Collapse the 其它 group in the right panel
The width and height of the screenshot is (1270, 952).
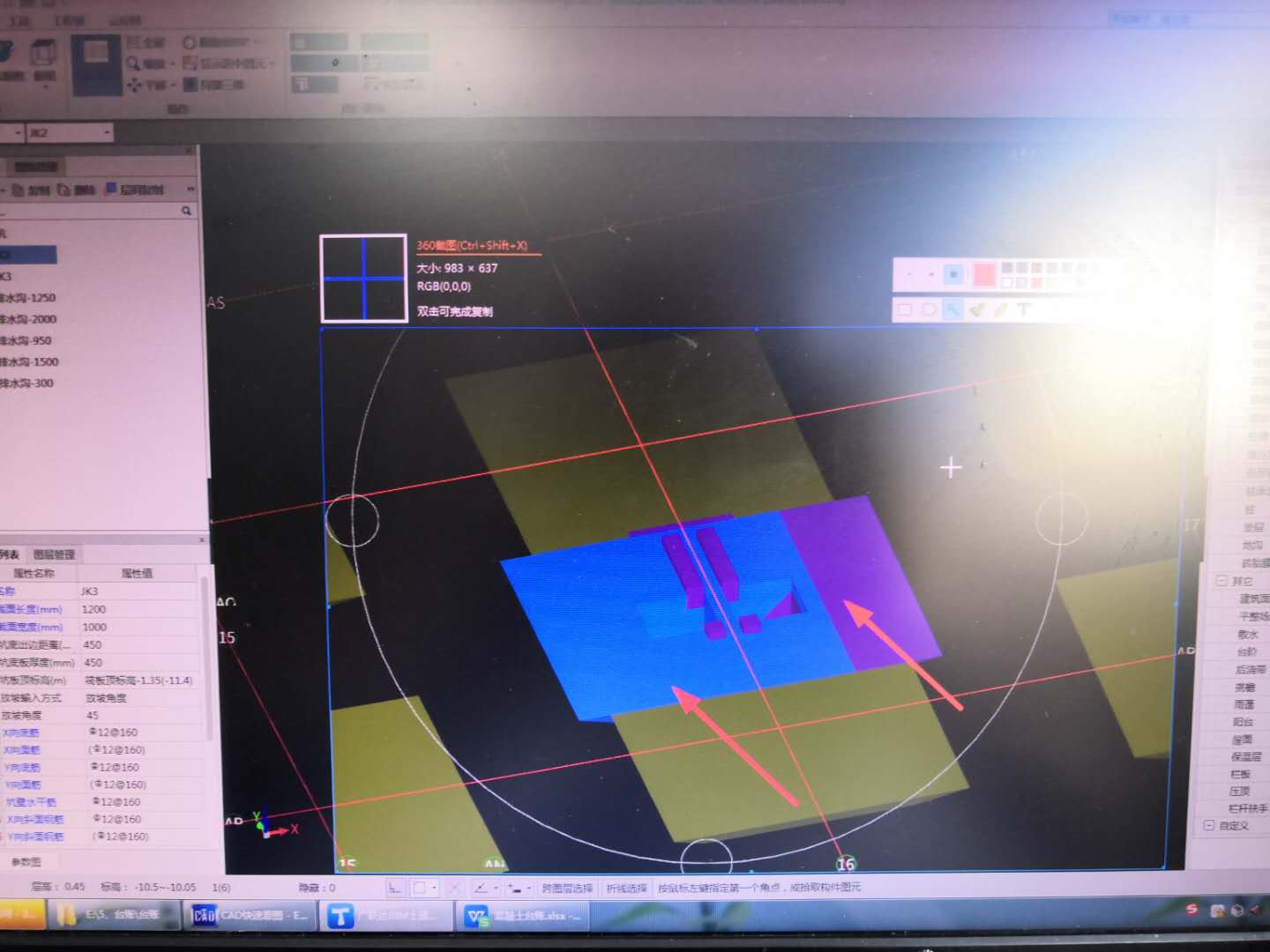click(1221, 581)
